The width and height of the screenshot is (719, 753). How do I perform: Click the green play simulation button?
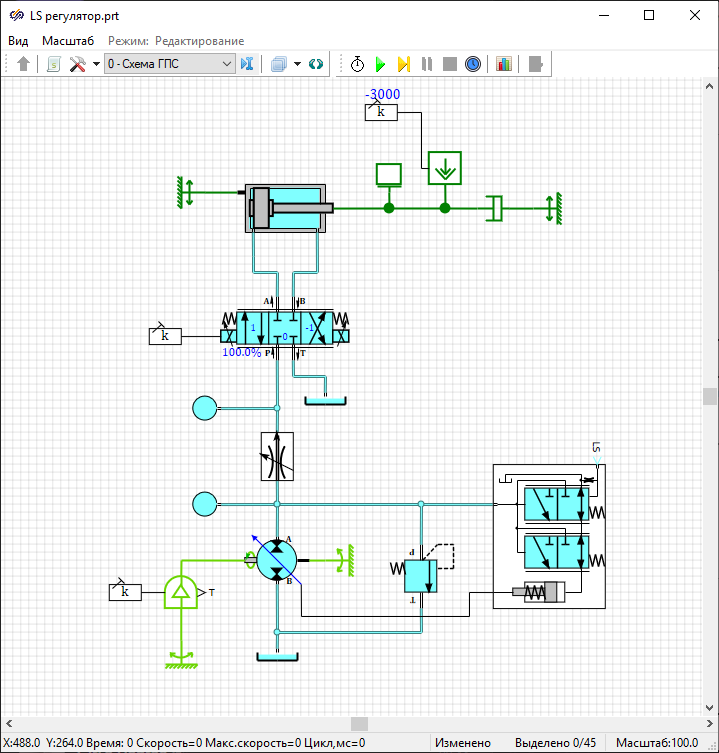point(380,64)
